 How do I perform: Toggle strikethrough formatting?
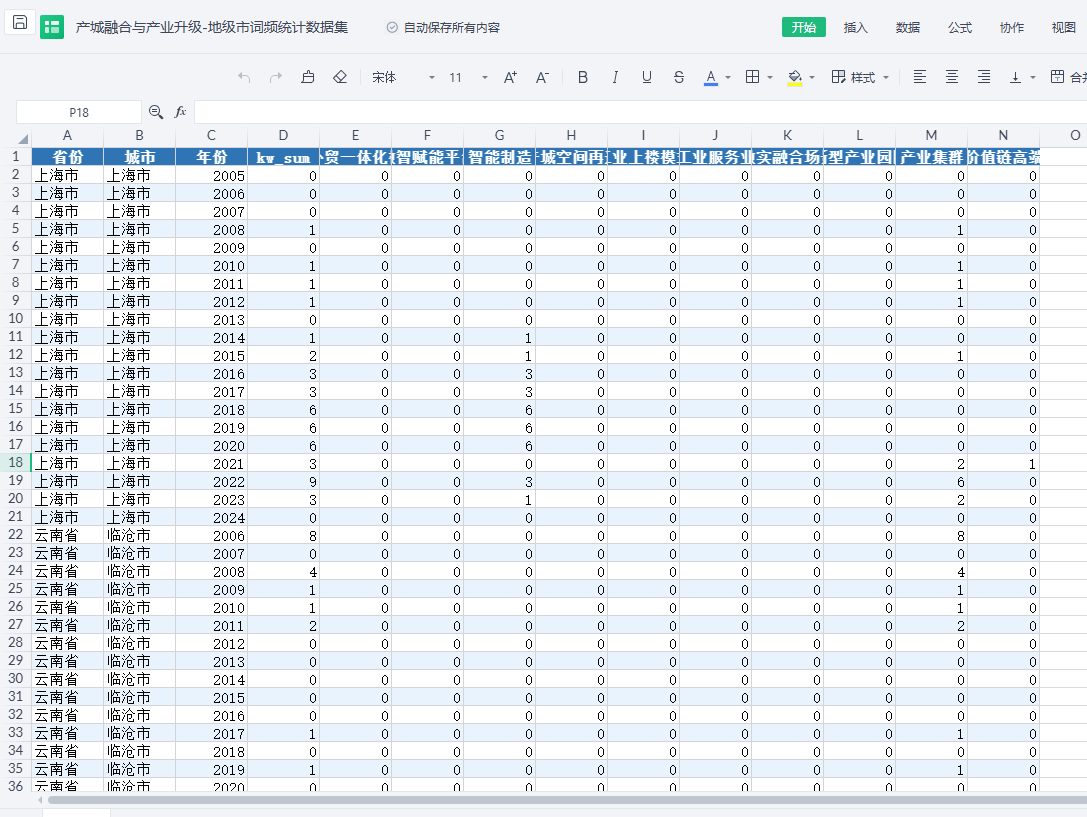(x=679, y=77)
